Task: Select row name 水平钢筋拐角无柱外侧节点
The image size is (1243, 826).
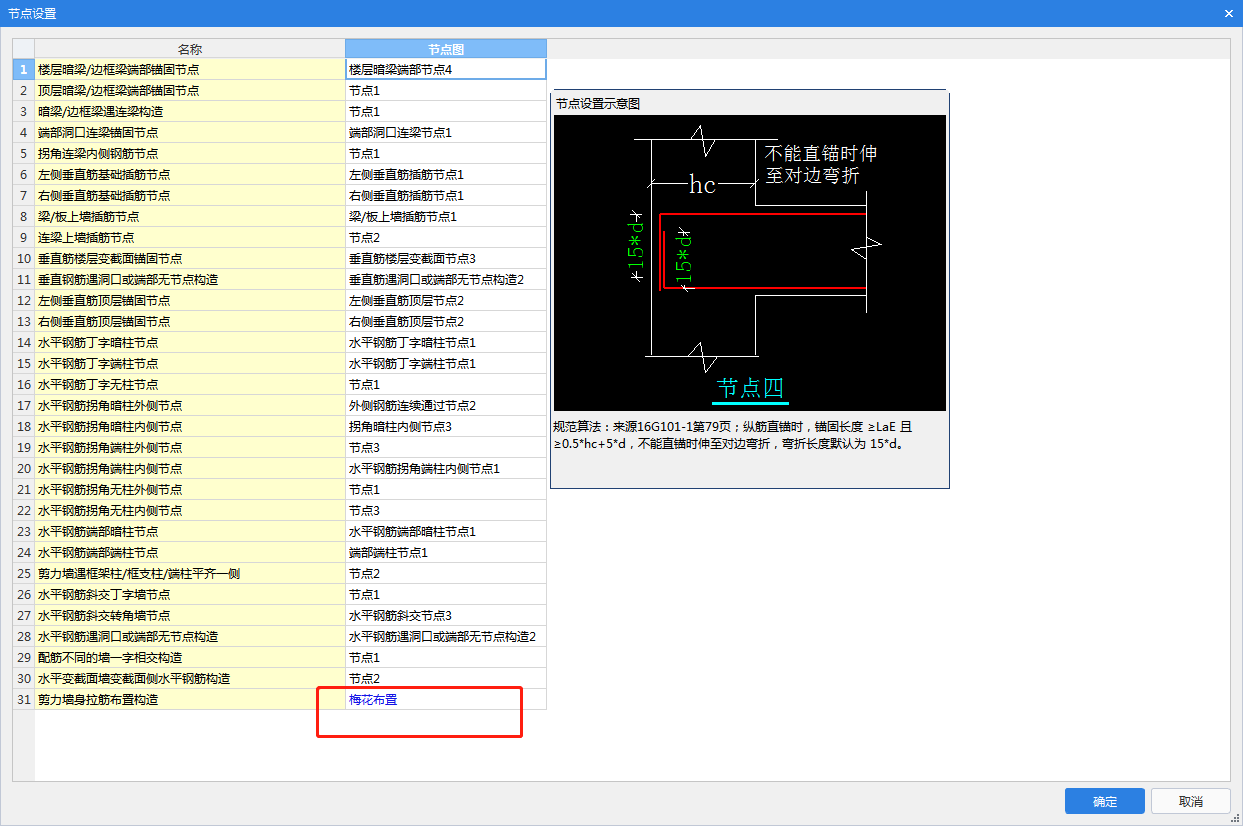Action: click(190, 490)
